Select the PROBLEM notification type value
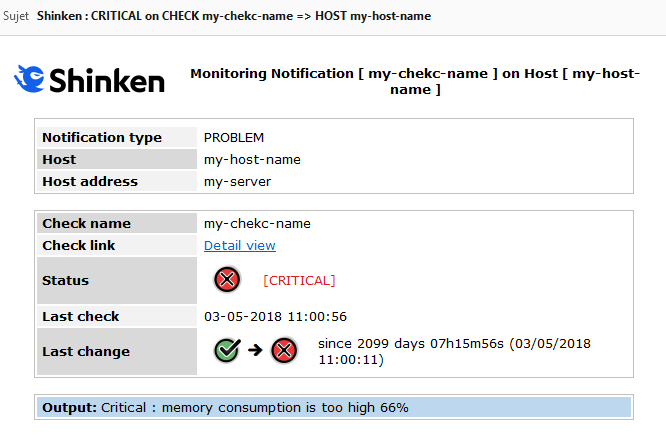Image resolution: width=666 pixels, height=437 pixels. point(234,137)
